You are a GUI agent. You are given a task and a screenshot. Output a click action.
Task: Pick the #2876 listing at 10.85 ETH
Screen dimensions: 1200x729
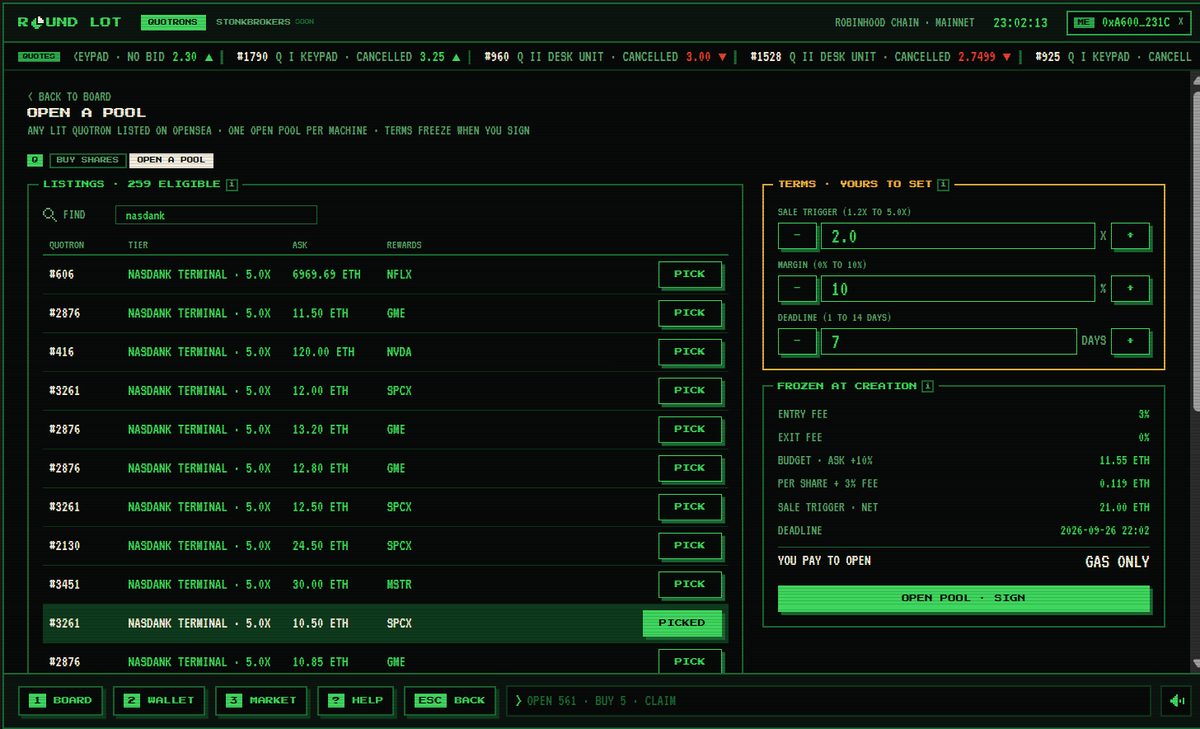[689, 661]
